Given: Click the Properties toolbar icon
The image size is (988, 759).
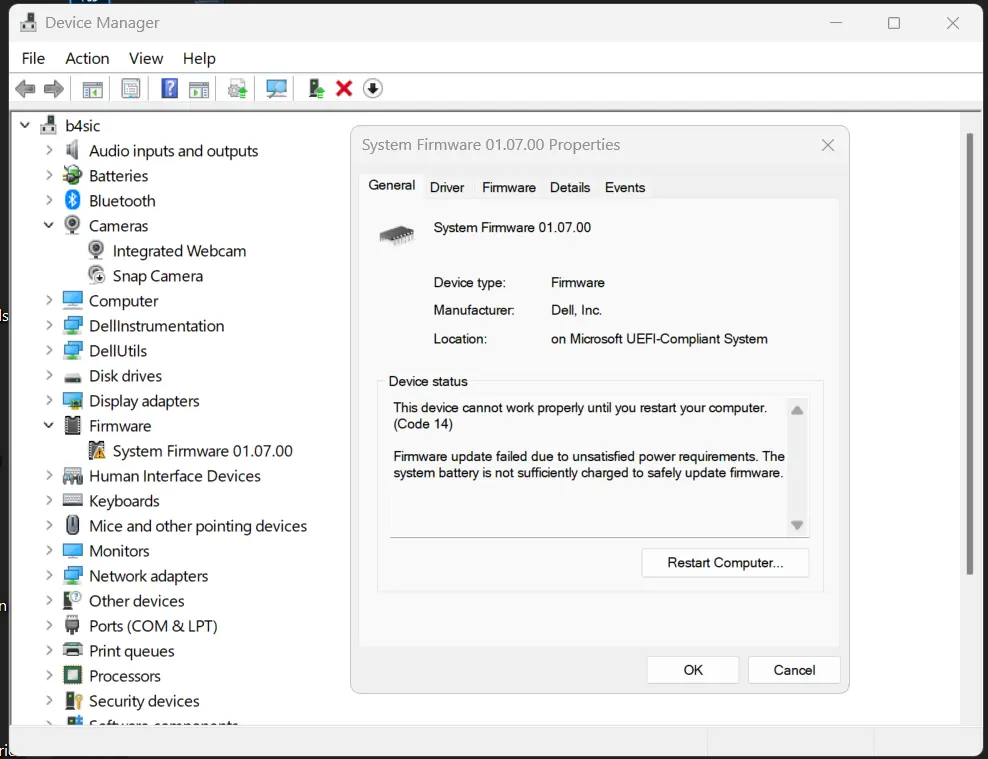Looking at the screenshot, I should click(131, 89).
